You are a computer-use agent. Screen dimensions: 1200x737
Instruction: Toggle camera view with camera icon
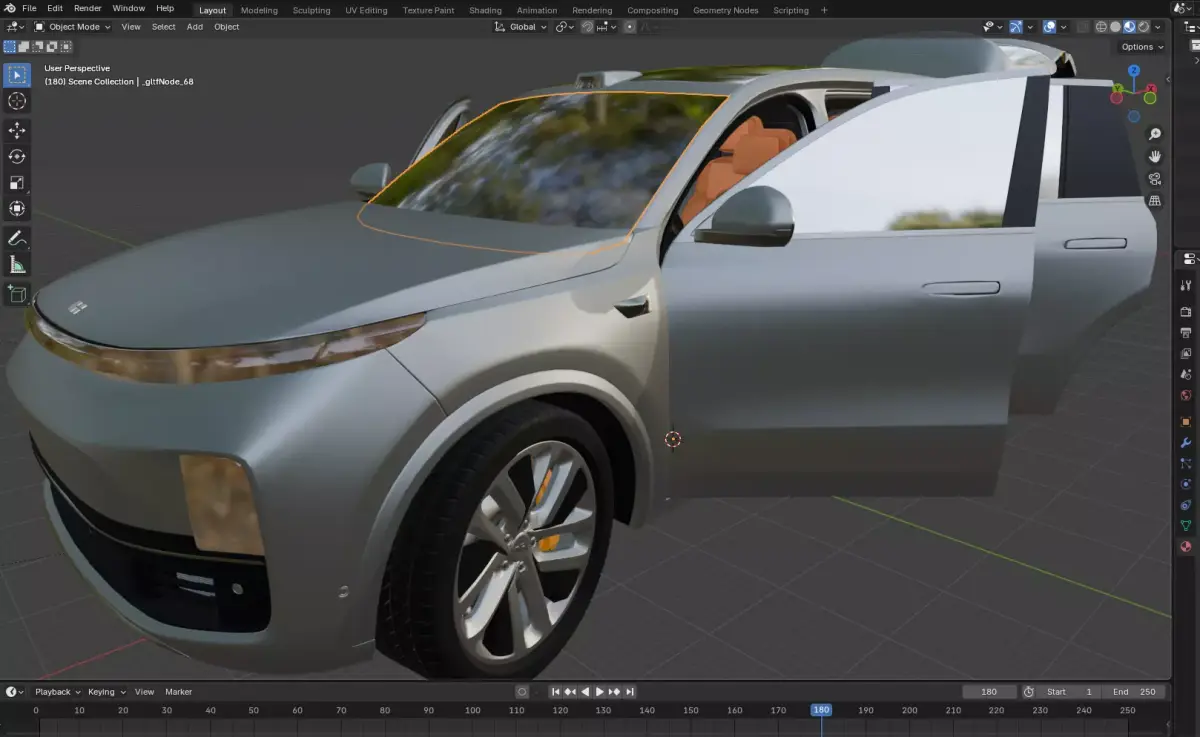(1155, 179)
